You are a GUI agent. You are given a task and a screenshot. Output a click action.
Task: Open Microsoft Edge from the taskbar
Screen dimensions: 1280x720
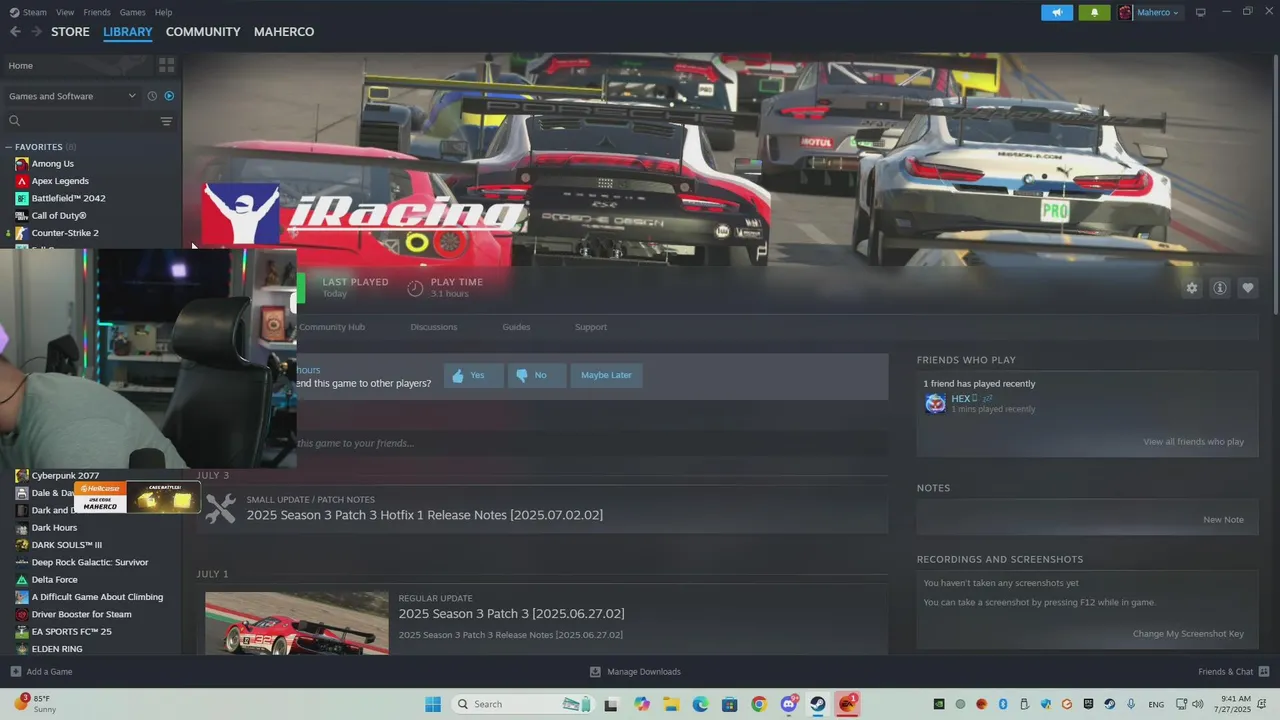tap(700, 704)
